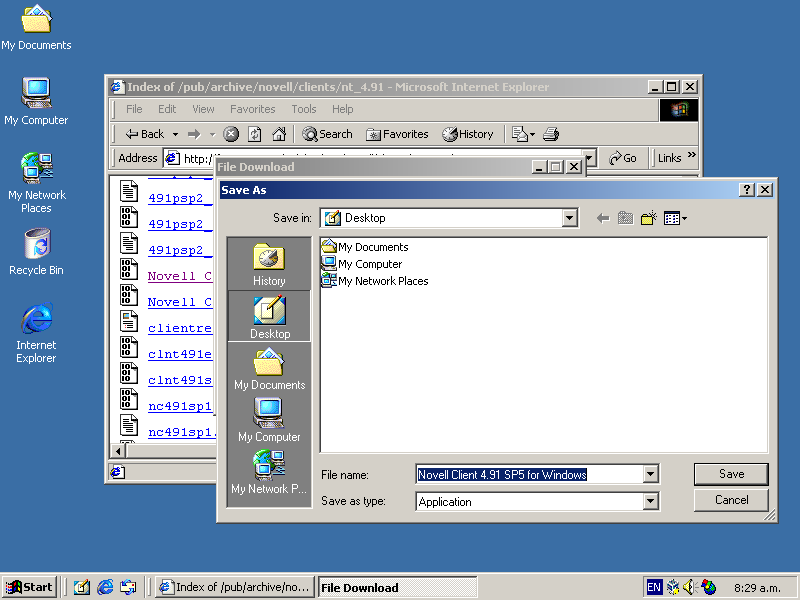800x600 pixels.
Task: Click the Go button beside the address bar
Action: click(623, 158)
